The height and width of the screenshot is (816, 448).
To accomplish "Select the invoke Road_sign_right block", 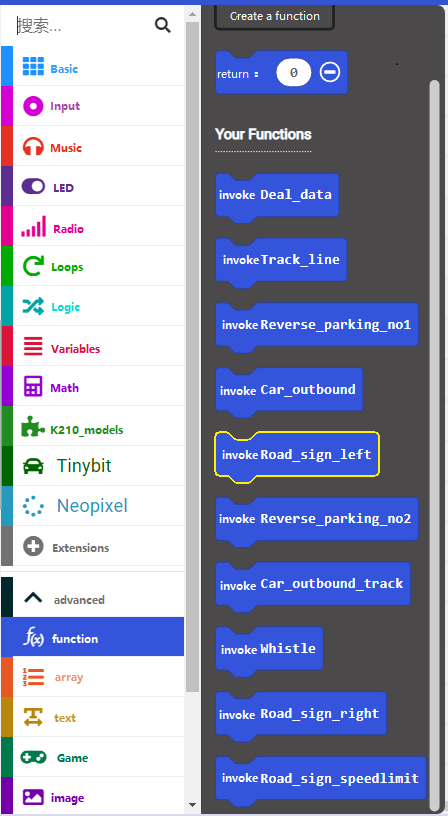I will coord(301,713).
